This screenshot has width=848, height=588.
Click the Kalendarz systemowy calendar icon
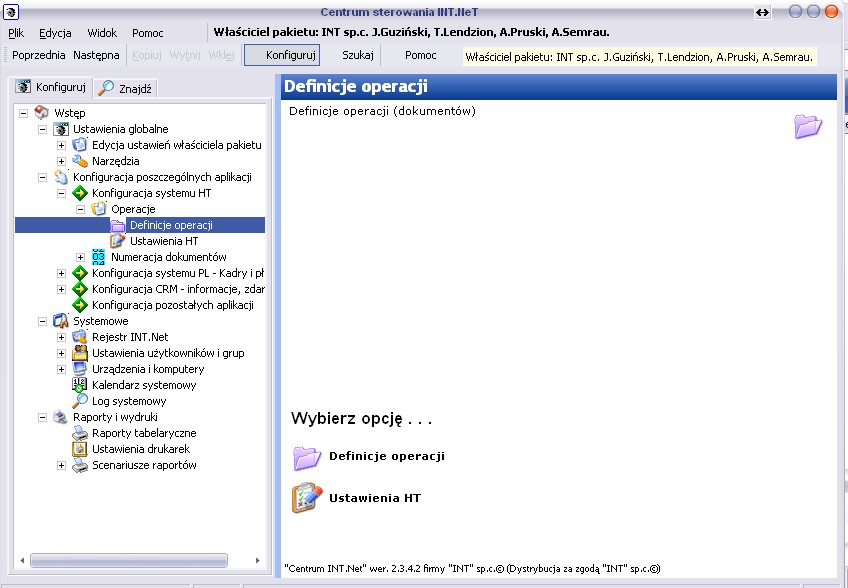click(80, 385)
